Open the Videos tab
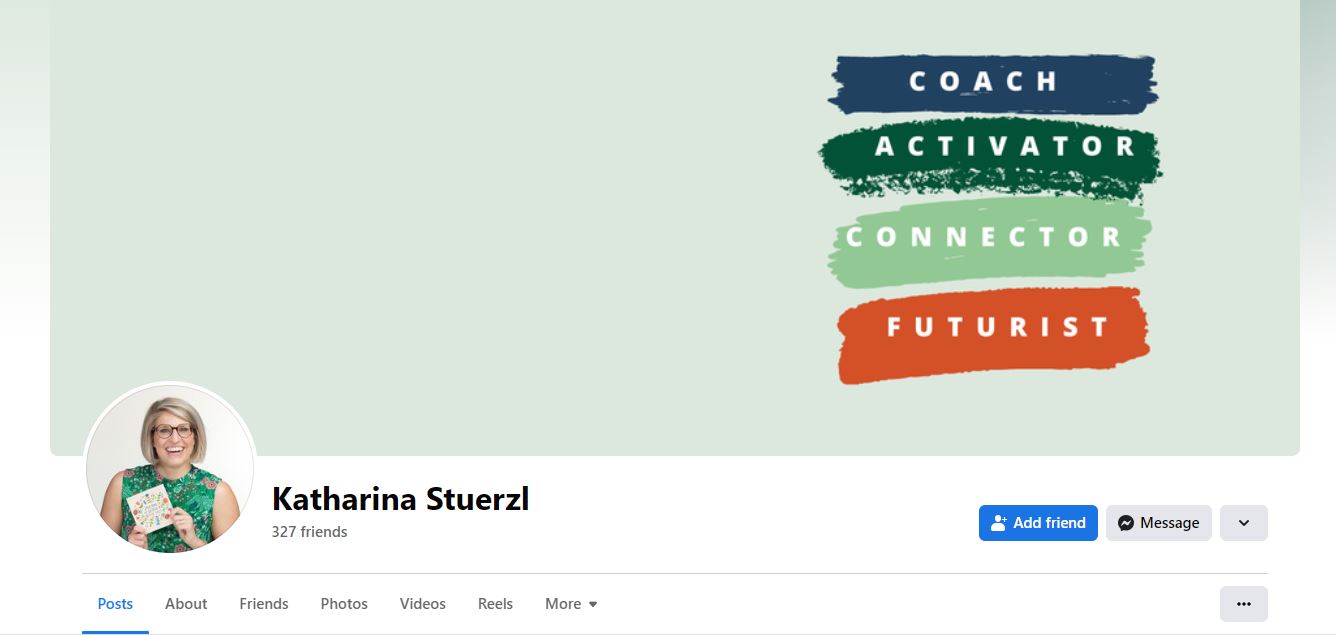 pos(422,604)
